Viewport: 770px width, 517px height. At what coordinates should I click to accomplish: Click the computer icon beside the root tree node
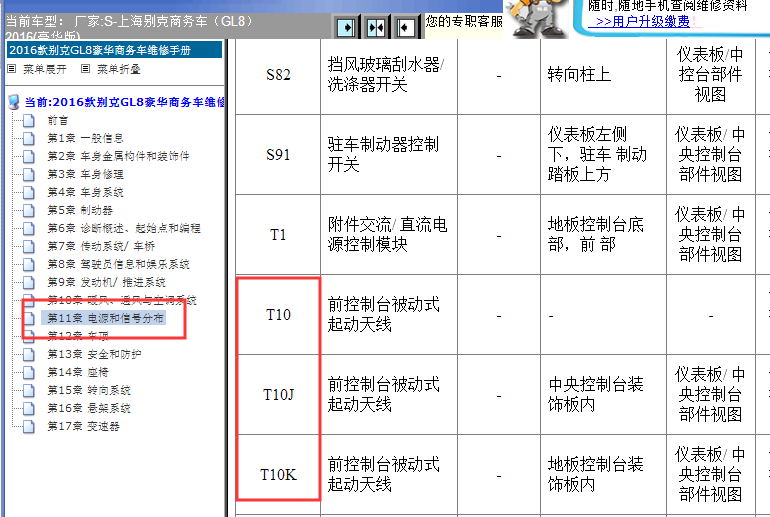click(x=14, y=102)
